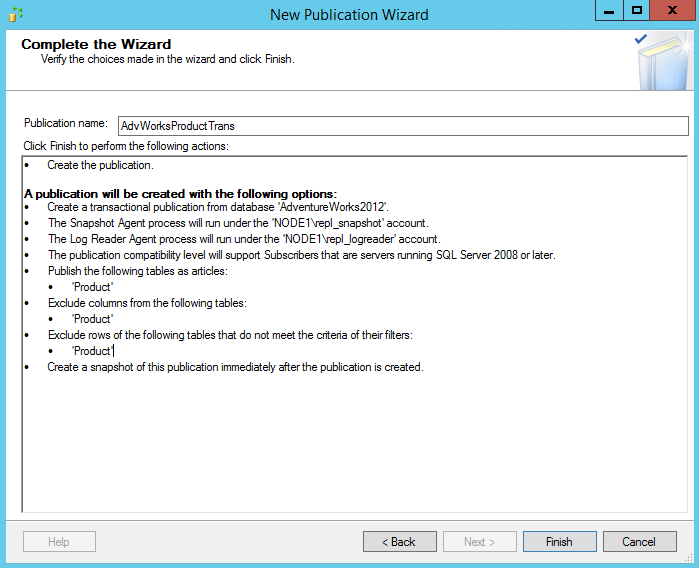Cancel the publication wizard
The height and width of the screenshot is (569, 700).
coord(639,542)
